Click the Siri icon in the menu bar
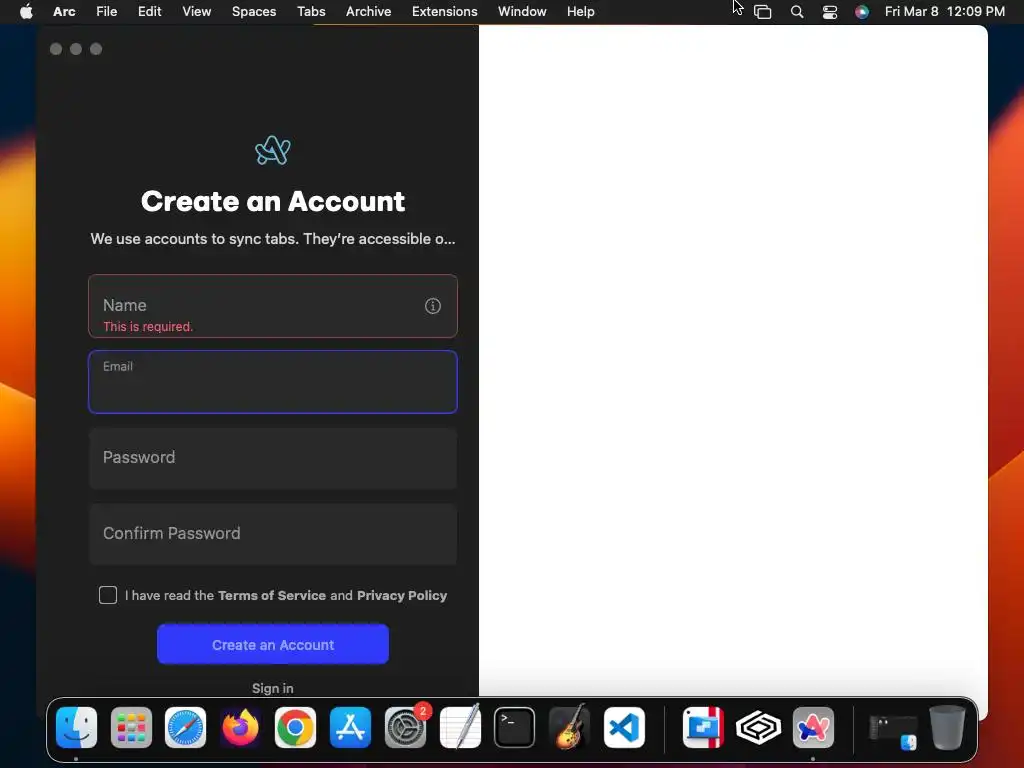1024x768 pixels. point(862,12)
